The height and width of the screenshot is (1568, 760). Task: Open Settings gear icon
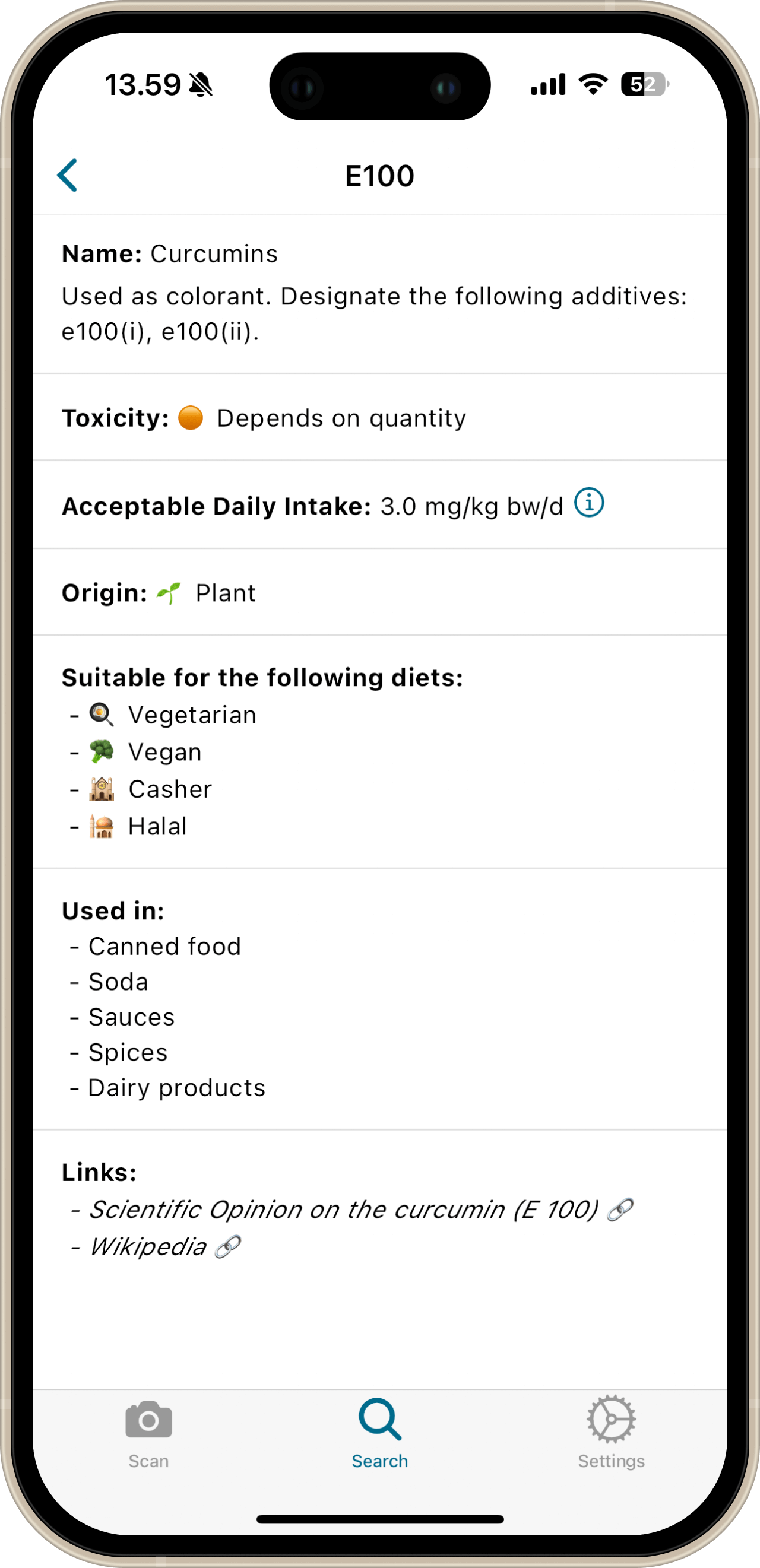click(611, 1419)
